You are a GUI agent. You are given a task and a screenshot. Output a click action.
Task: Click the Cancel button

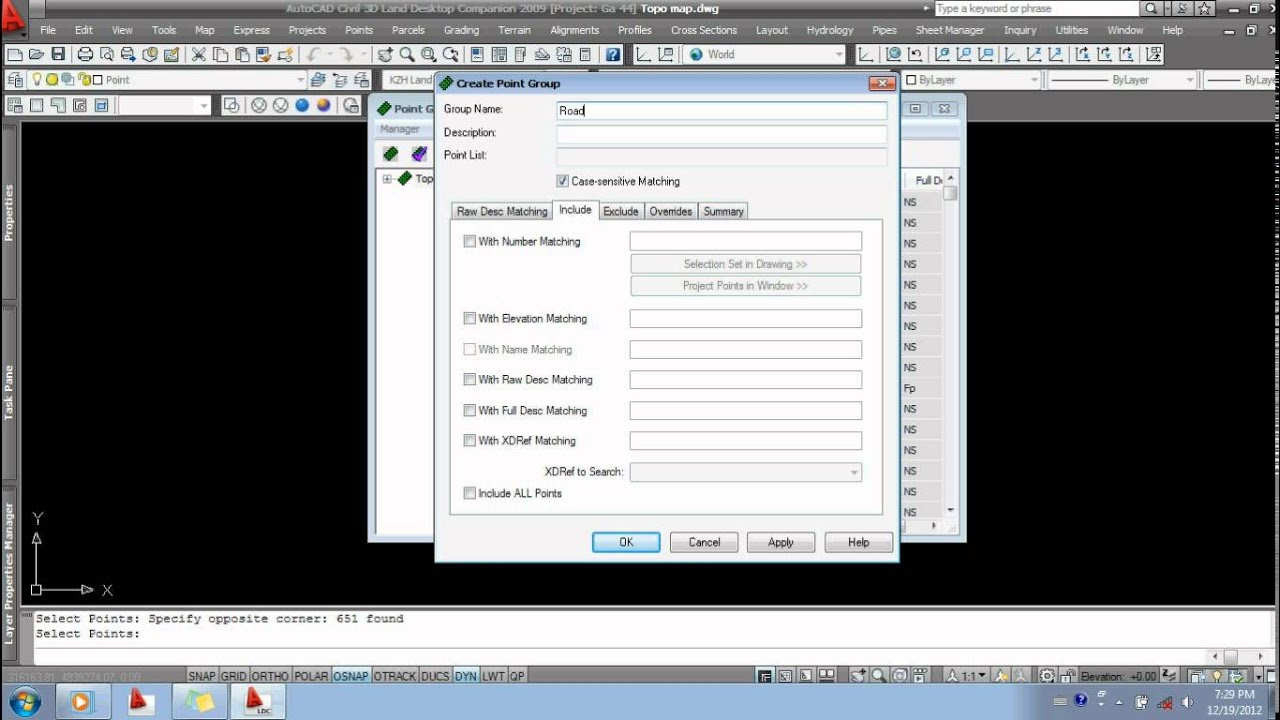pyautogui.click(x=704, y=542)
